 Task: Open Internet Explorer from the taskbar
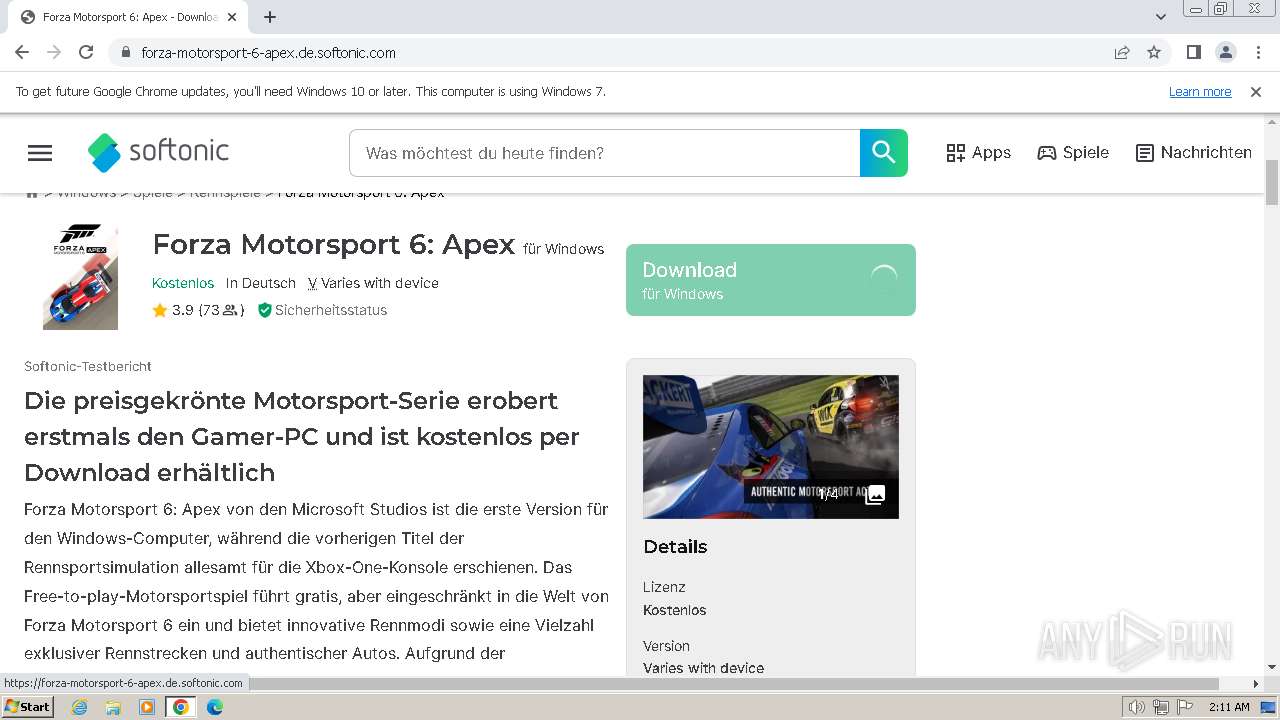click(x=80, y=707)
